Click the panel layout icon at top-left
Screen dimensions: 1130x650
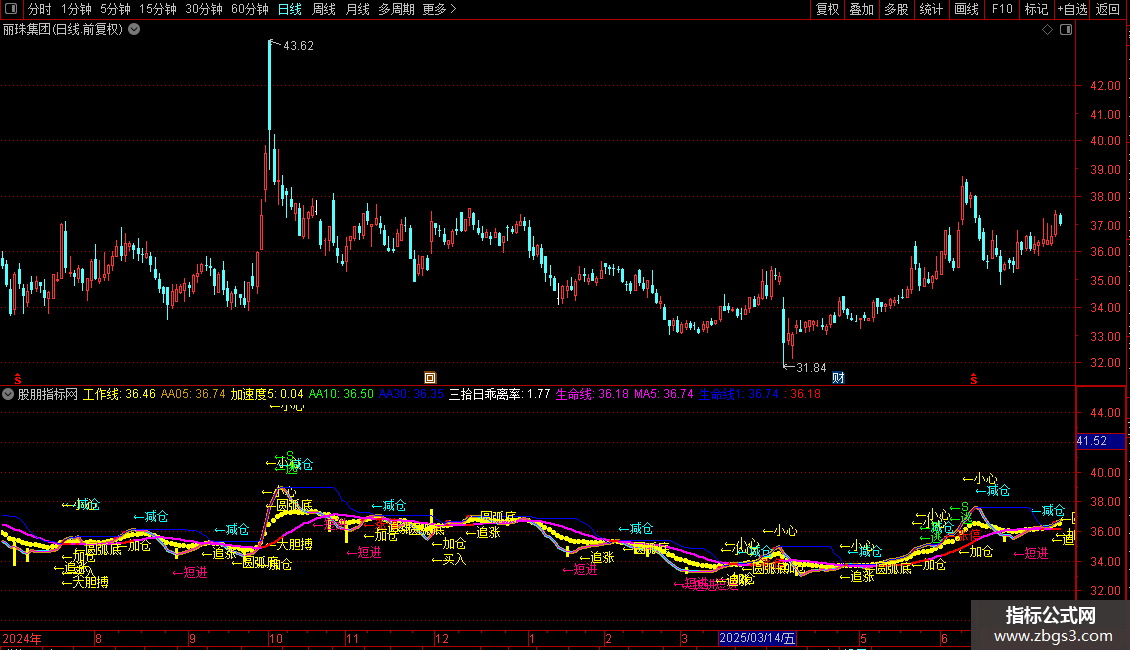10,9
